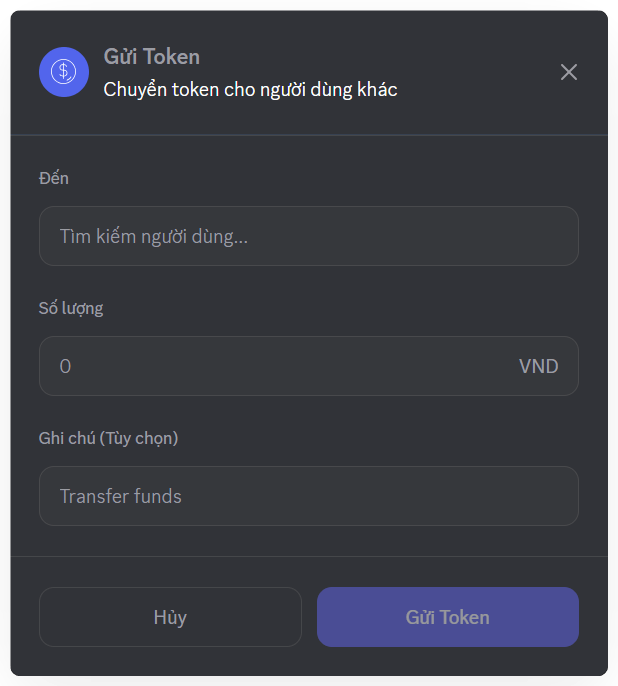618x686 pixels.
Task: Click the Đến field label
Action: pos(54,178)
